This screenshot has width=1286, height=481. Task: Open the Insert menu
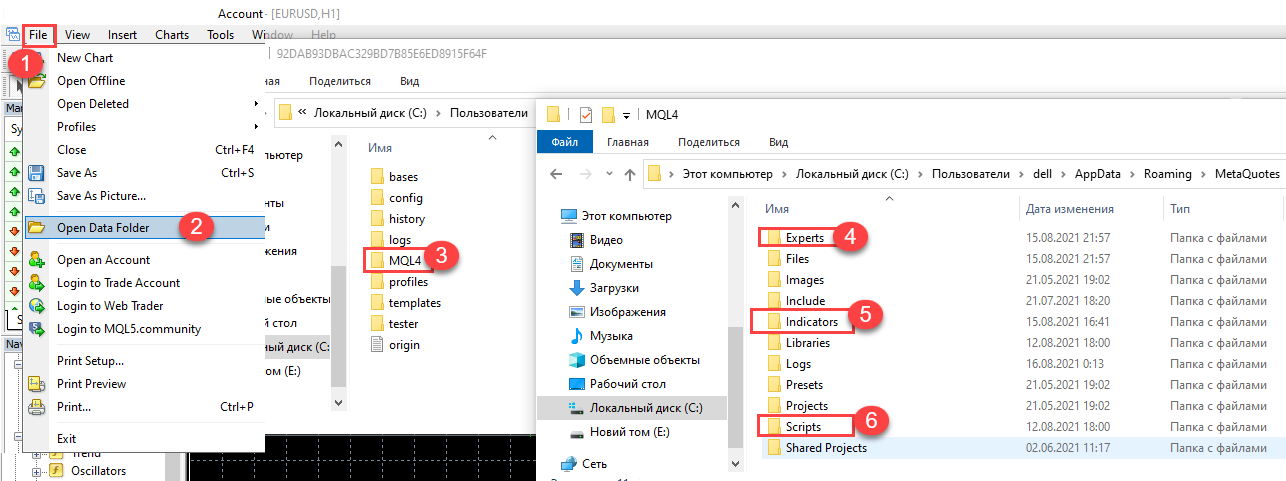tap(122, 34)
